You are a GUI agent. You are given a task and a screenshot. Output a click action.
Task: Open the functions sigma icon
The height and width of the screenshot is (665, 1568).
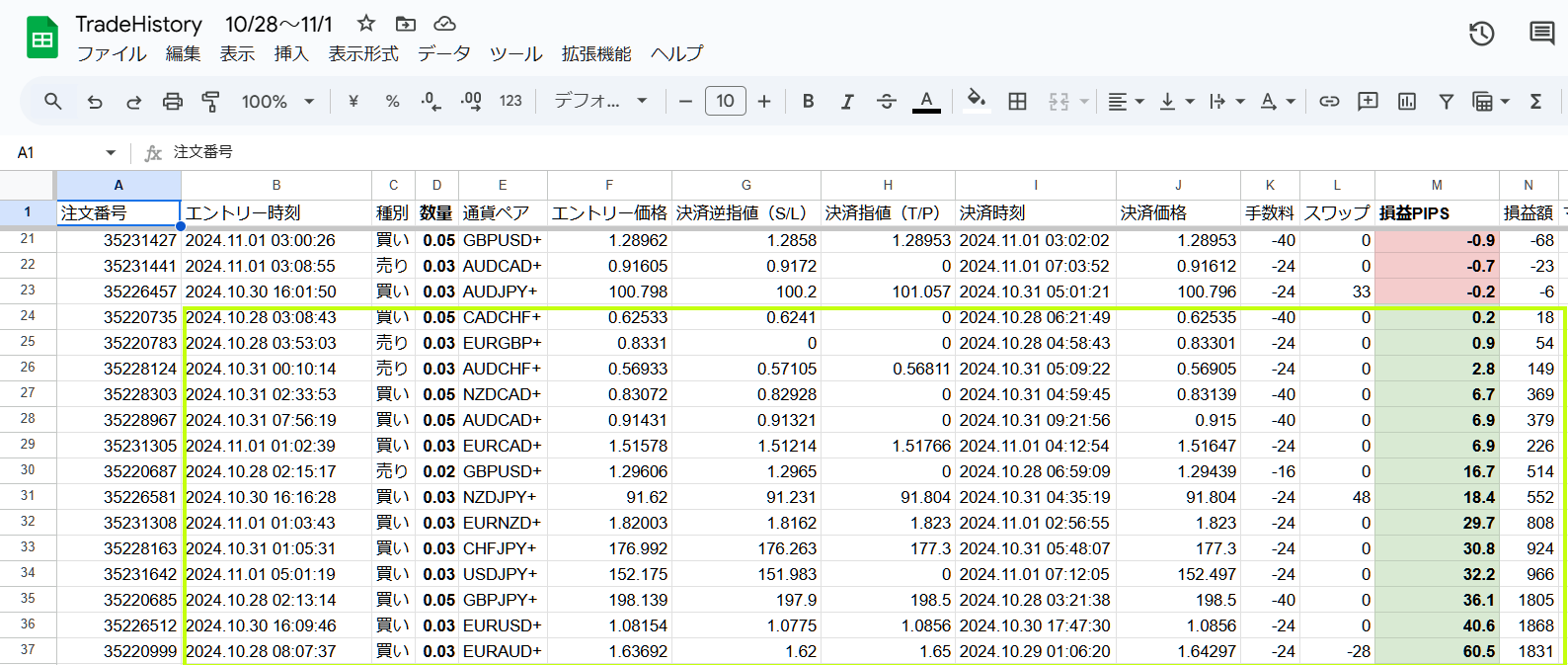(x=1535, y=101)
